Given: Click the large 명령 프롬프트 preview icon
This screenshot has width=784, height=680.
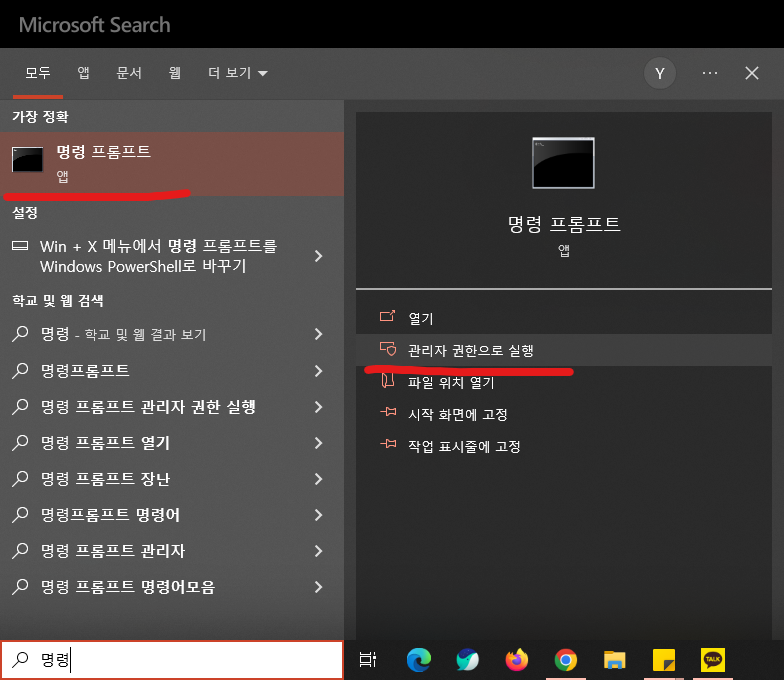Looking at the screenshot, I should pos(564,162).
